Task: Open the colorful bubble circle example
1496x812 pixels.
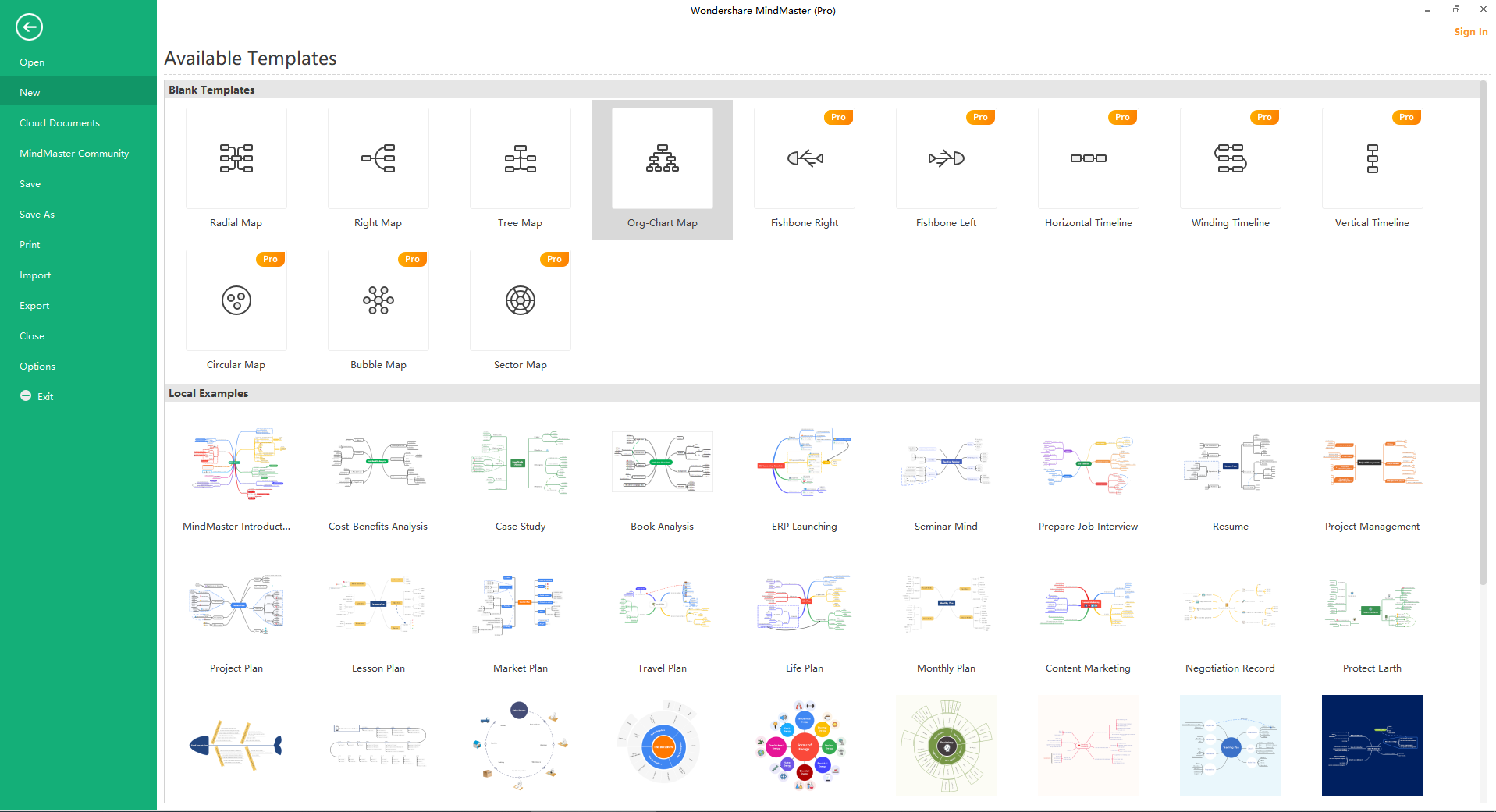Action: (805, 746)
